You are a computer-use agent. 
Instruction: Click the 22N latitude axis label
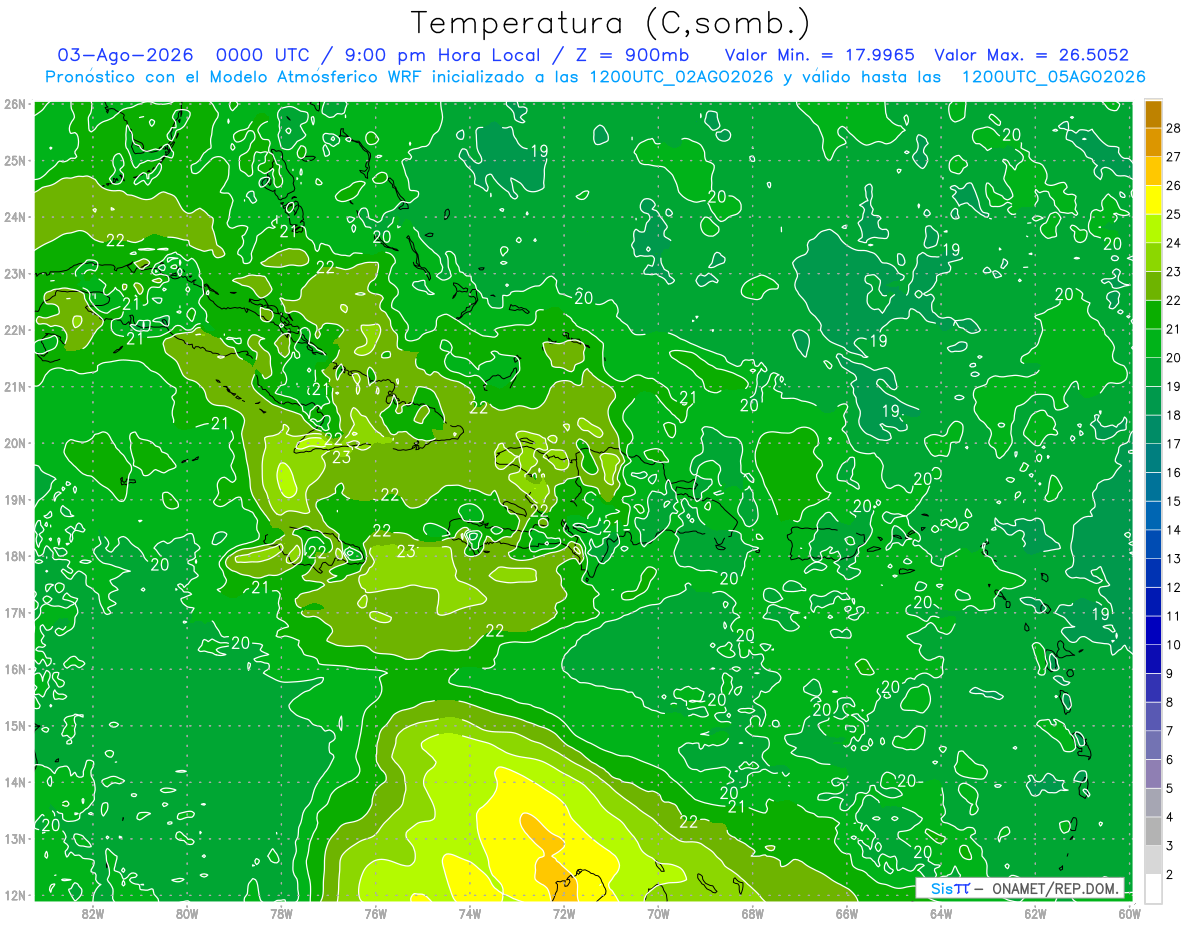point(15,330)
